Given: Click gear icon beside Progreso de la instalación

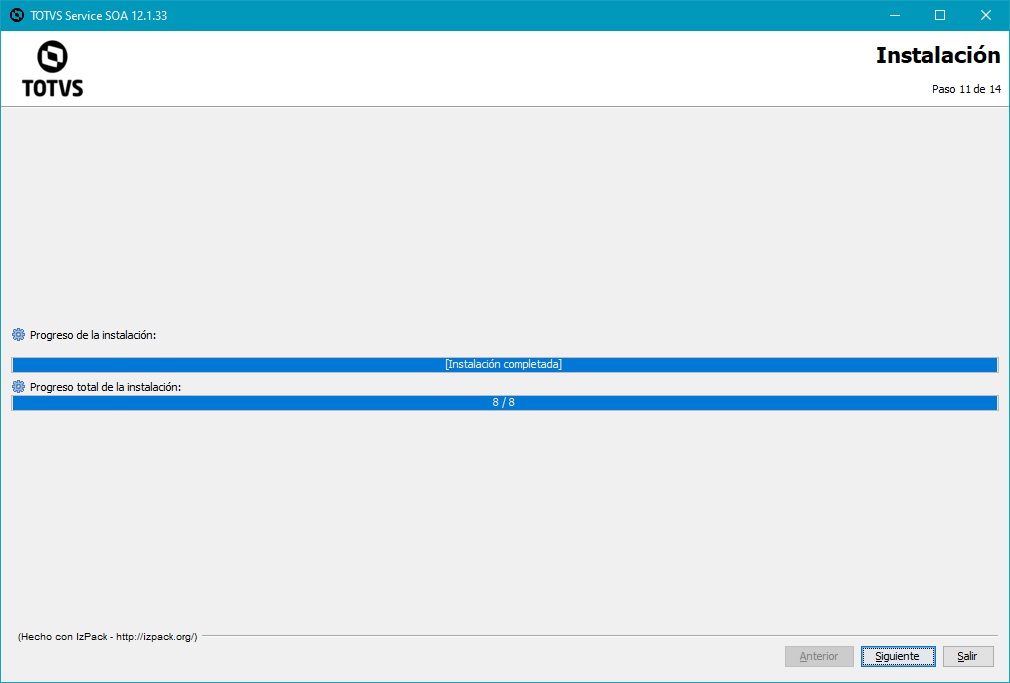Looking at the screenshot, I should [18, 334].
